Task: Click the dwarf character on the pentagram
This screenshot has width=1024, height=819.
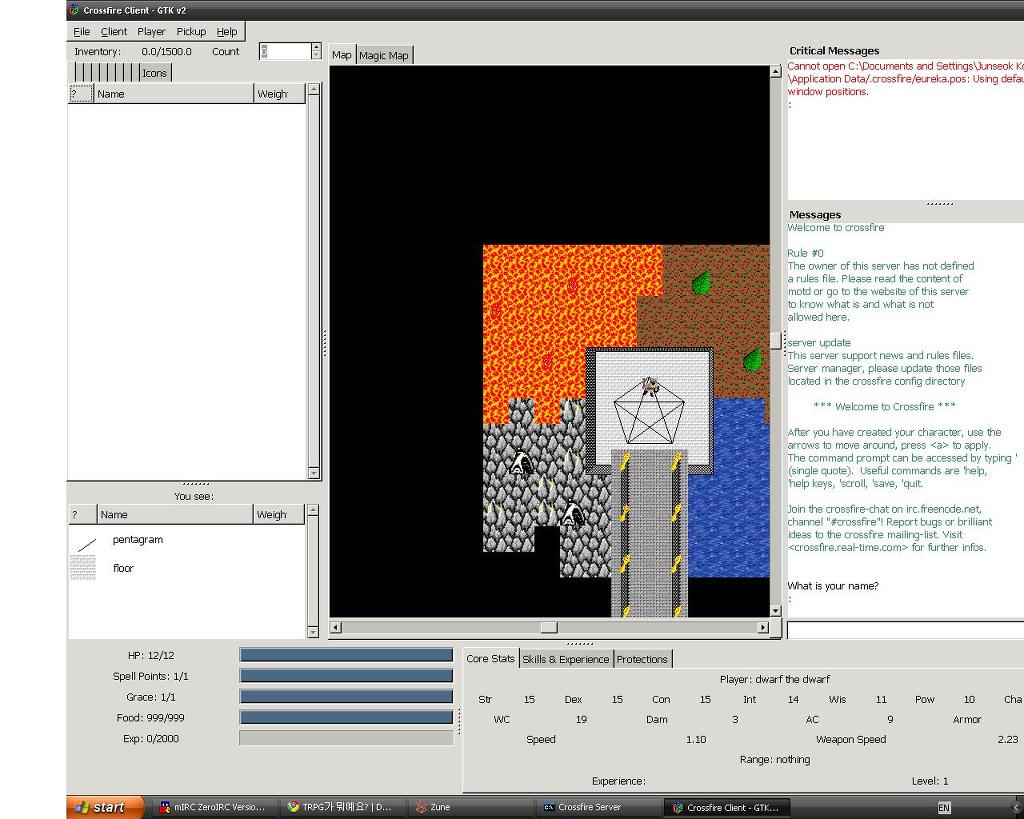Action: pyautogui.click(x=649, y=386)
